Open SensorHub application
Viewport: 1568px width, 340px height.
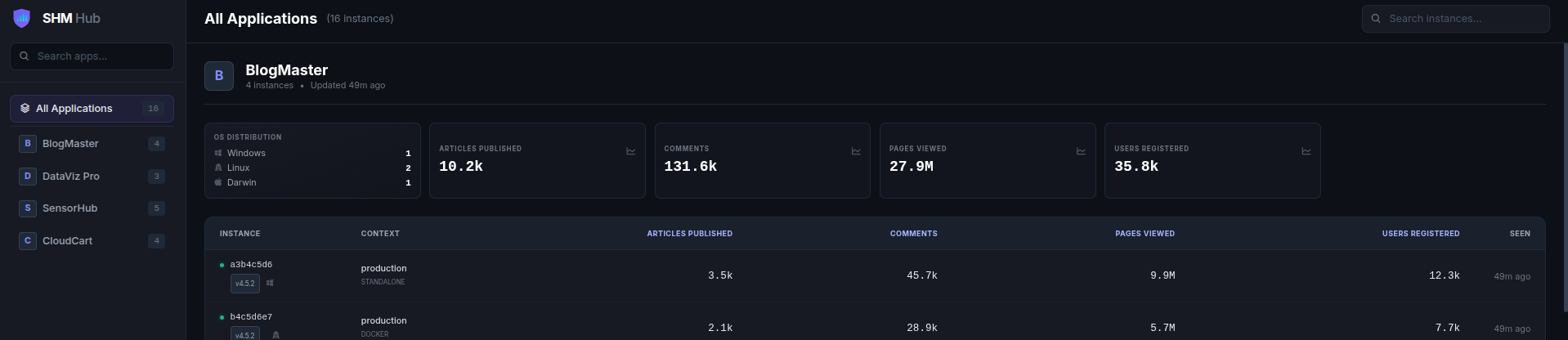tap(69, 208)
